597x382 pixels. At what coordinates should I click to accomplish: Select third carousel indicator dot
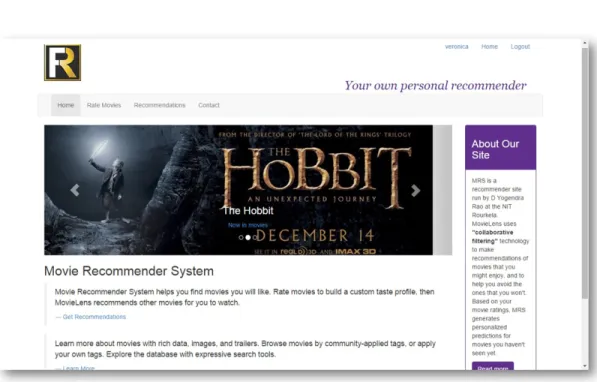tap(255, 237)
